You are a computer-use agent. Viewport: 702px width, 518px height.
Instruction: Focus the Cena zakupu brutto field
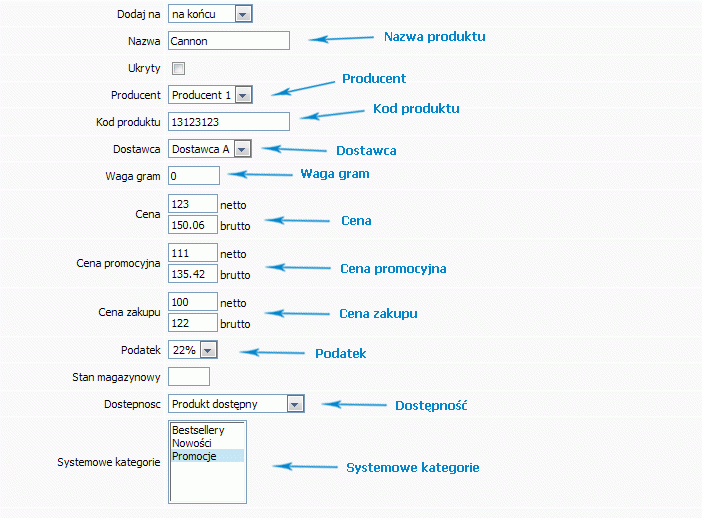193,323
